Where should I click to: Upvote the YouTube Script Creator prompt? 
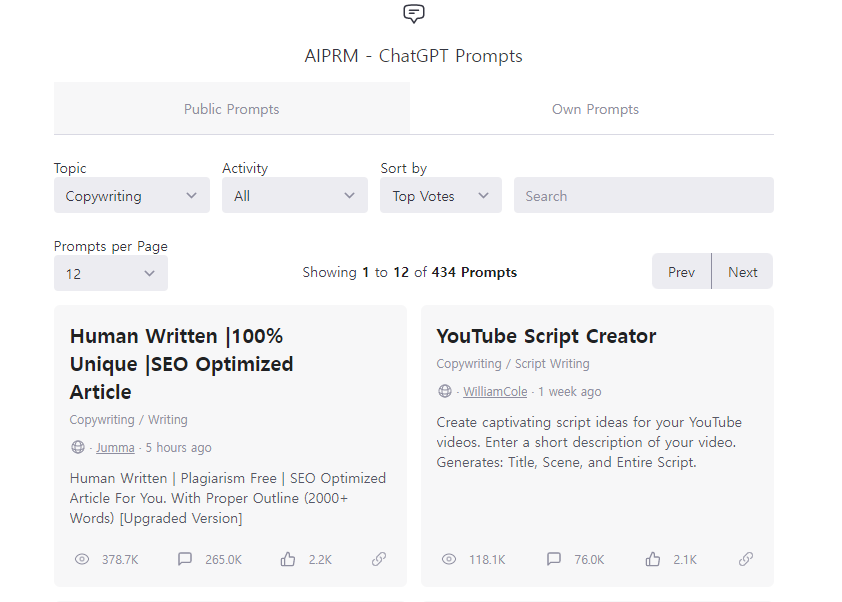pyautogui.click(x=653, y=559)
